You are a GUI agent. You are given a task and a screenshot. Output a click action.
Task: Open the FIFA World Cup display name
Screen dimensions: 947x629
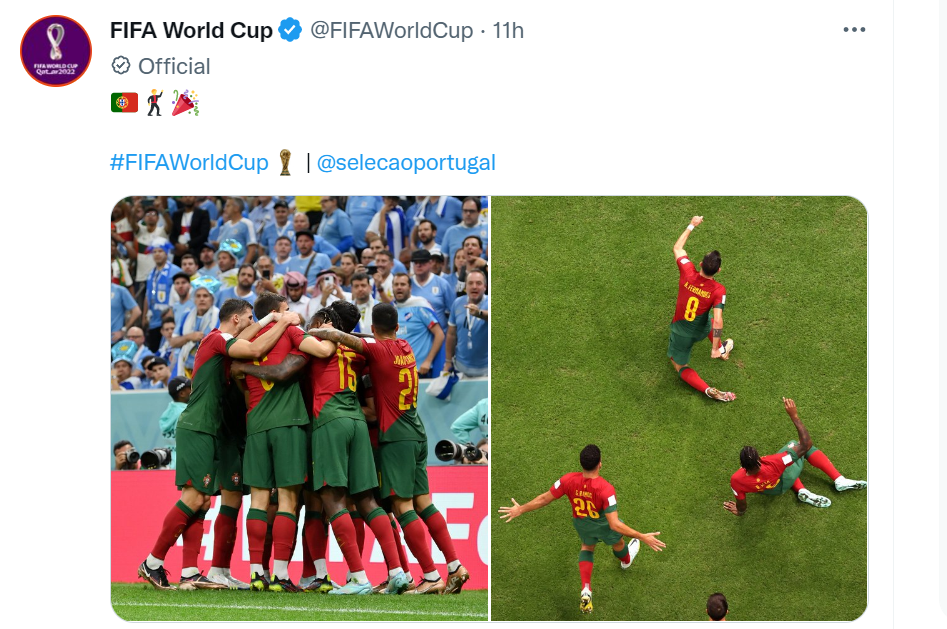[x=191, y=30]
